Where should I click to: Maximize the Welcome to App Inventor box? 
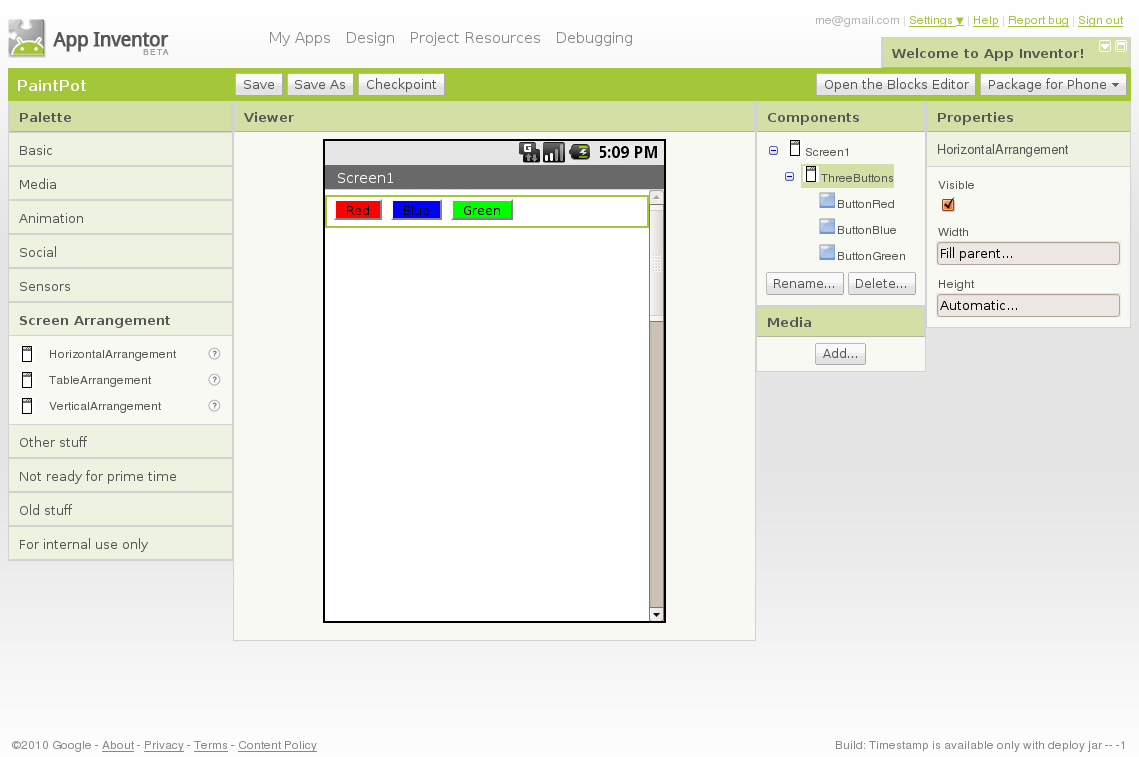pos(1121,46)
